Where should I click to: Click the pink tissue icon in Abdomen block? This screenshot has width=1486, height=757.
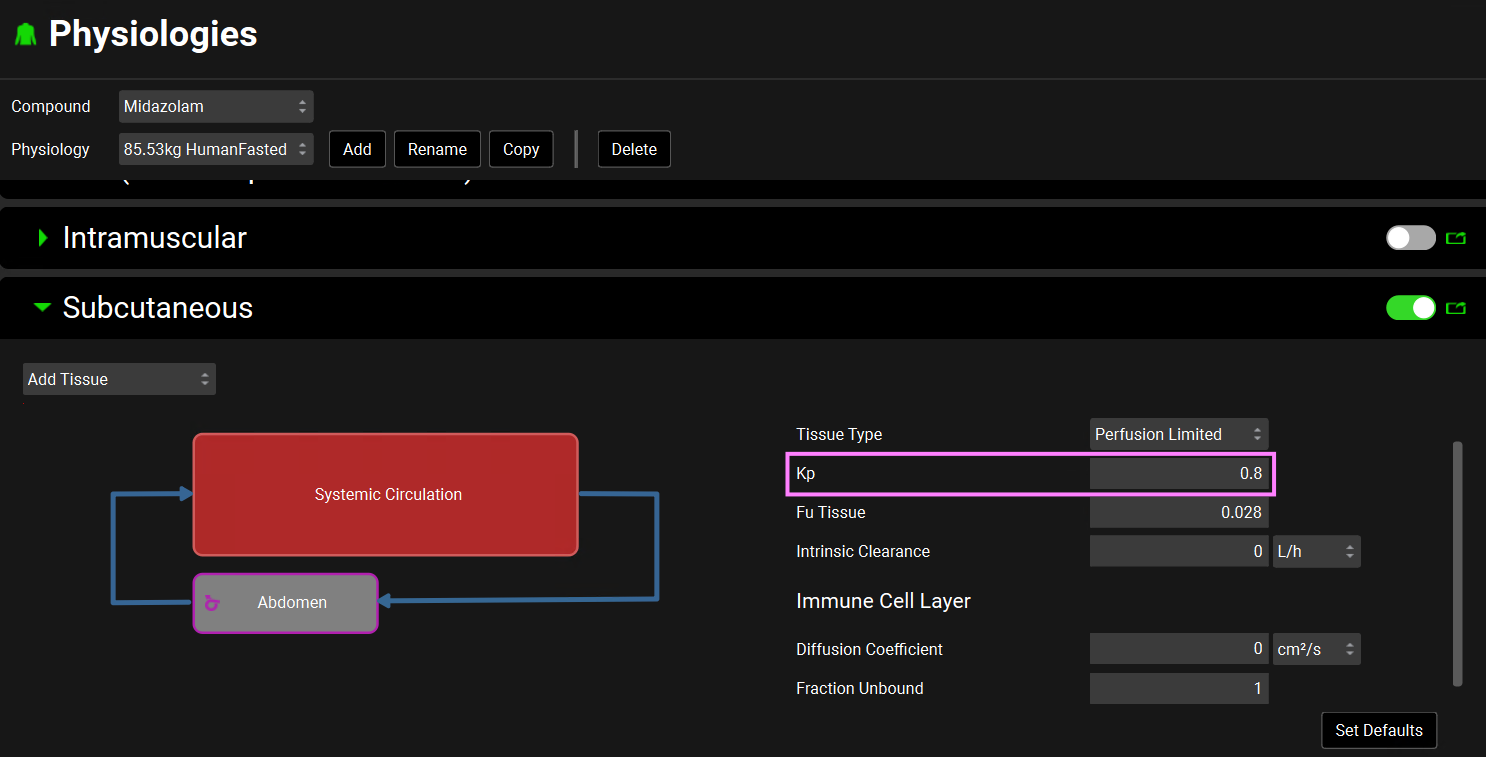pyautogui.click(x=211, y=603)
